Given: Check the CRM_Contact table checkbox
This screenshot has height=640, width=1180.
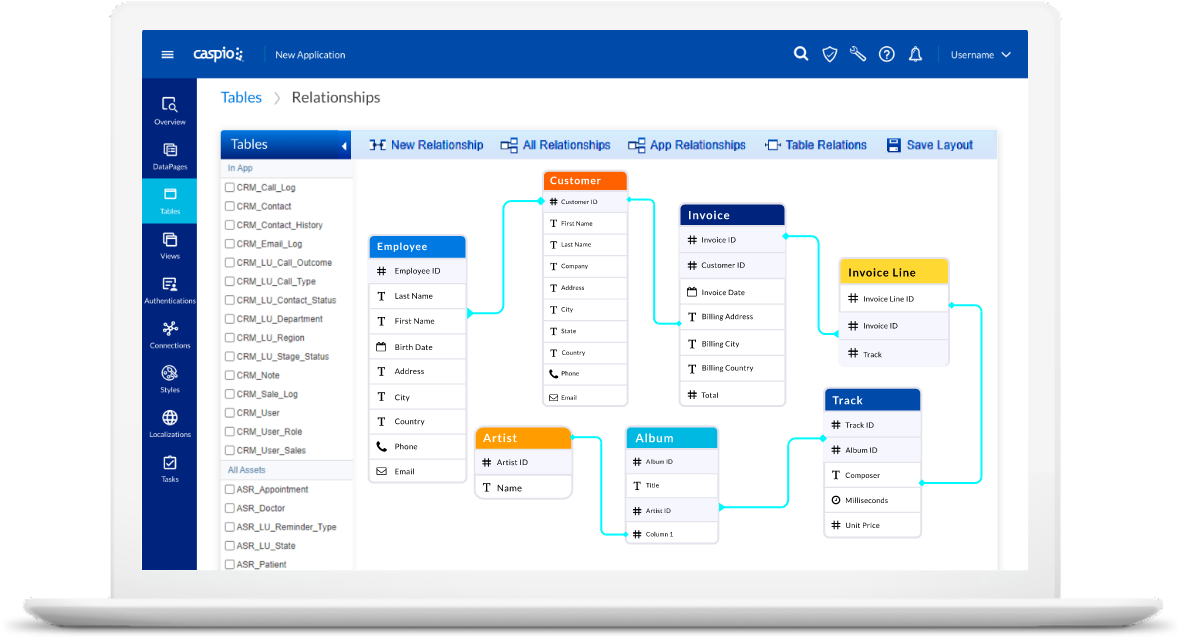Looking at the screenshot, I should 228,205.
